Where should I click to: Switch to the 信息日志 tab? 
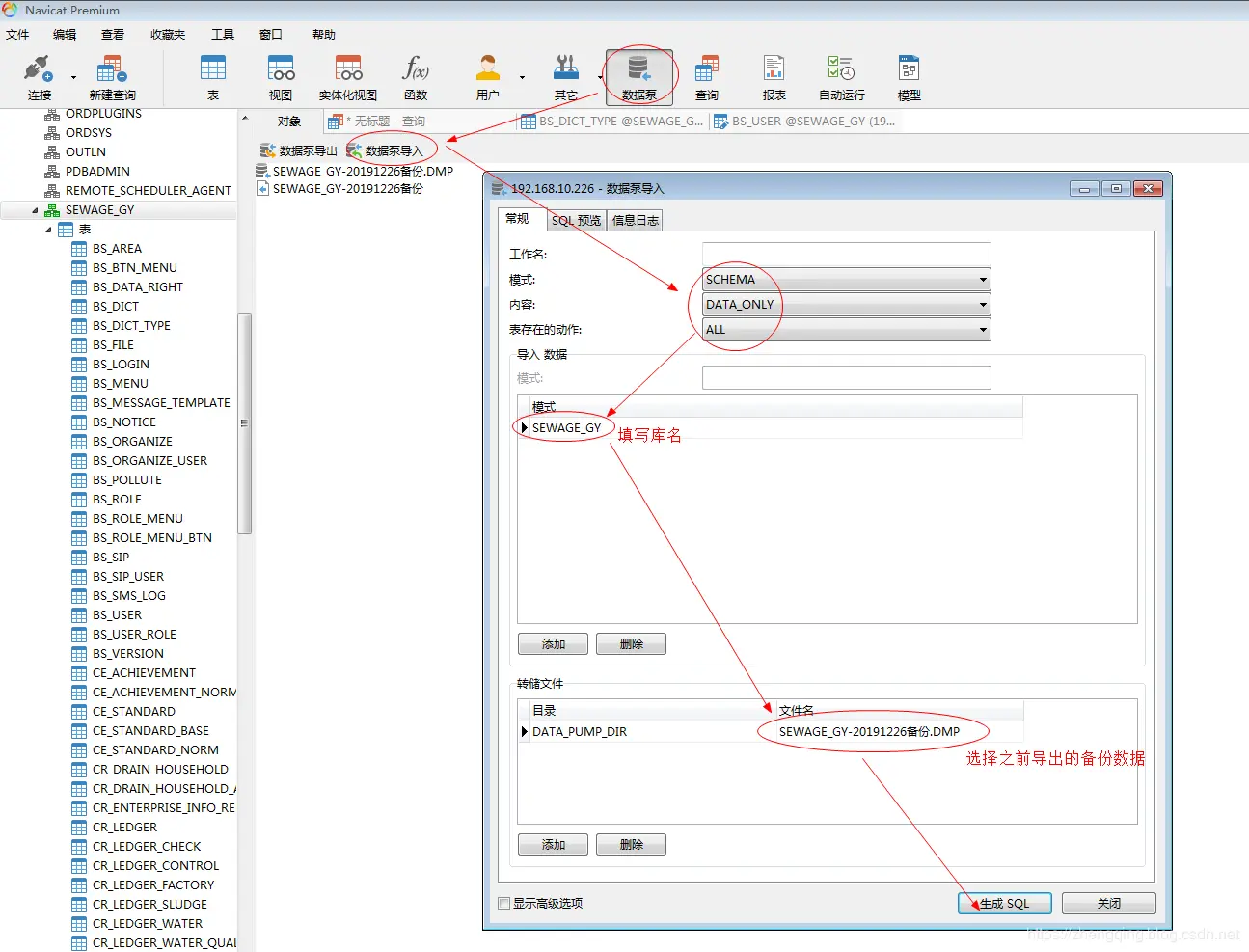[636, 220]
